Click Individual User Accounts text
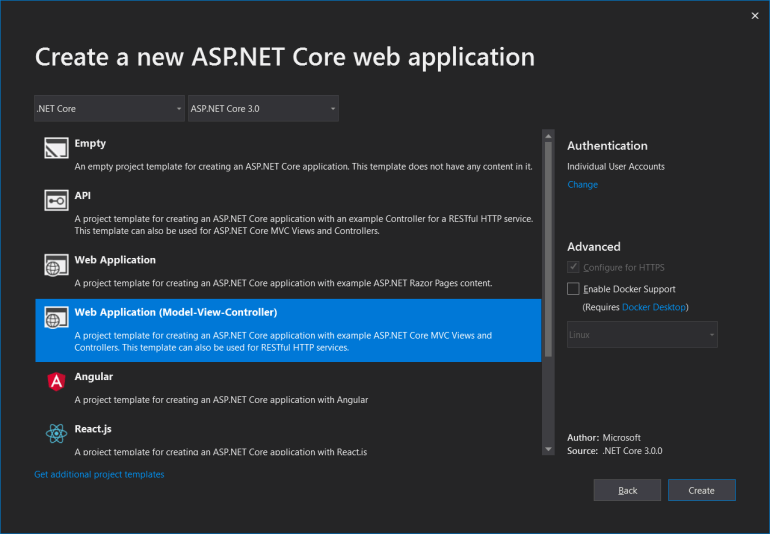Viewport: 770px width, 534px height. pos(616,167)
